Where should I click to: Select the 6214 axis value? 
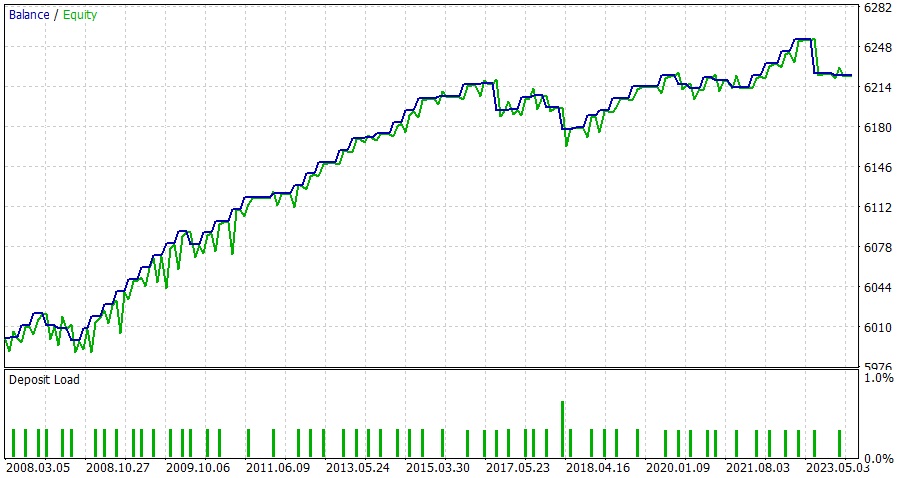877,88
